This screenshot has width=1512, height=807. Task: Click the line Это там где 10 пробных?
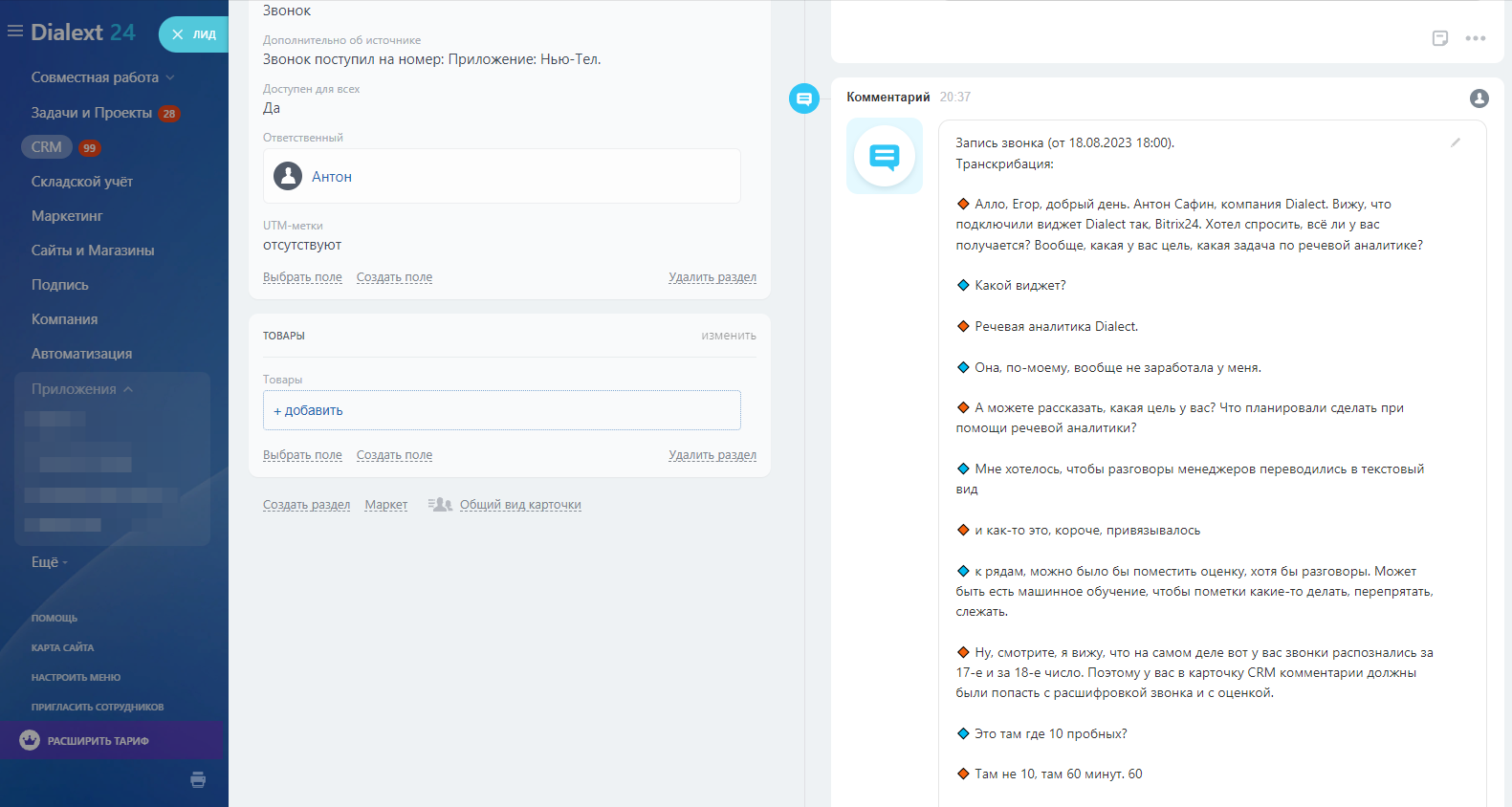click(1050, 734)
